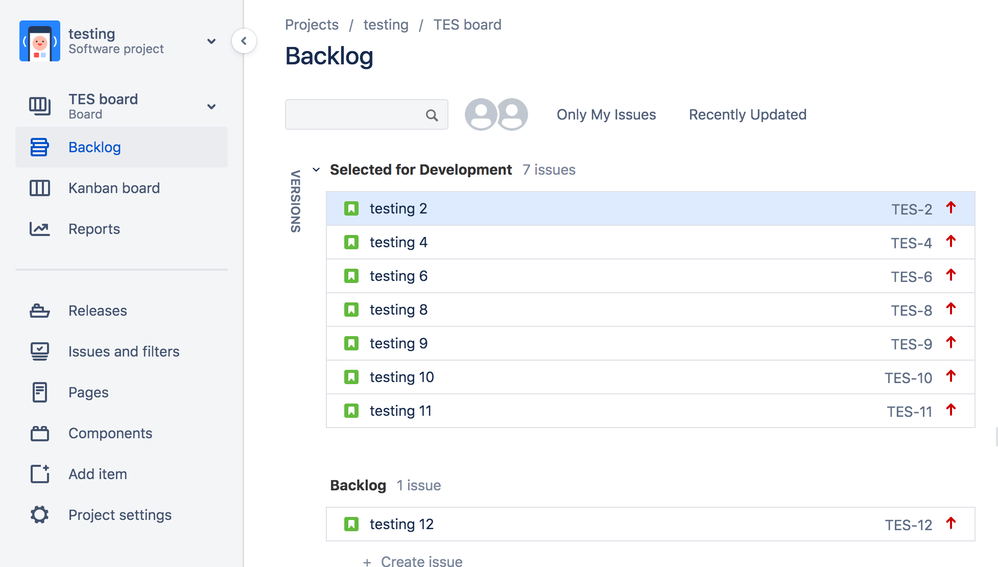Click TES board breadcrumb link

467,25
